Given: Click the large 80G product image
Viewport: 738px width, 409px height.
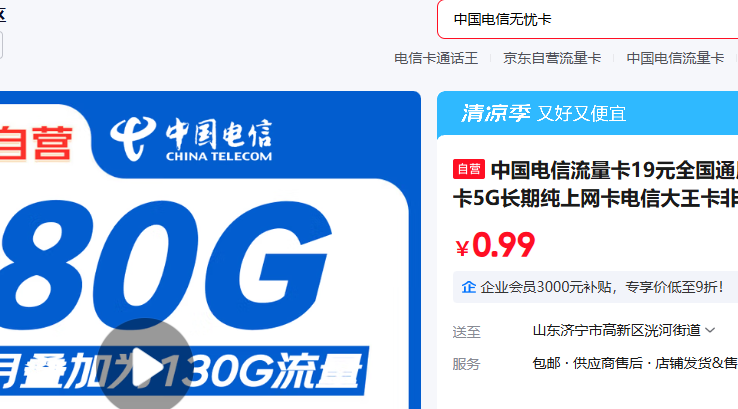Looking at the screenshot, I should click(209, 250).
